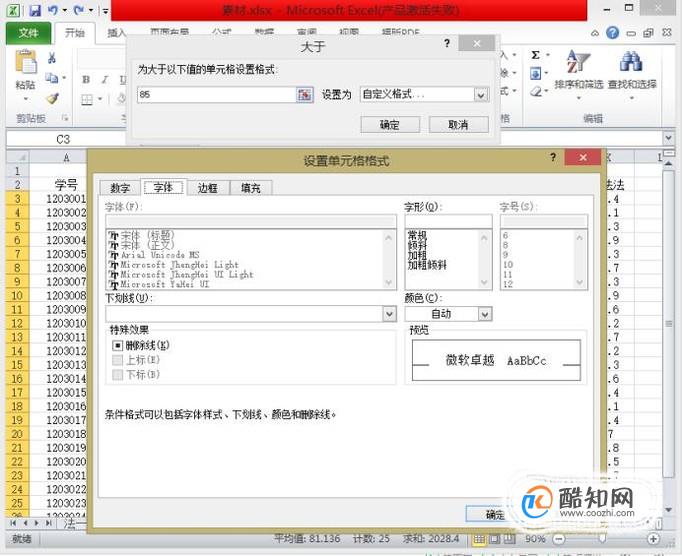The height and width of the screenshot is (556, 682).
Task: Click the range selector icon in Greater Than dialog
Action: pyautogui.click(x=304, y=94)
